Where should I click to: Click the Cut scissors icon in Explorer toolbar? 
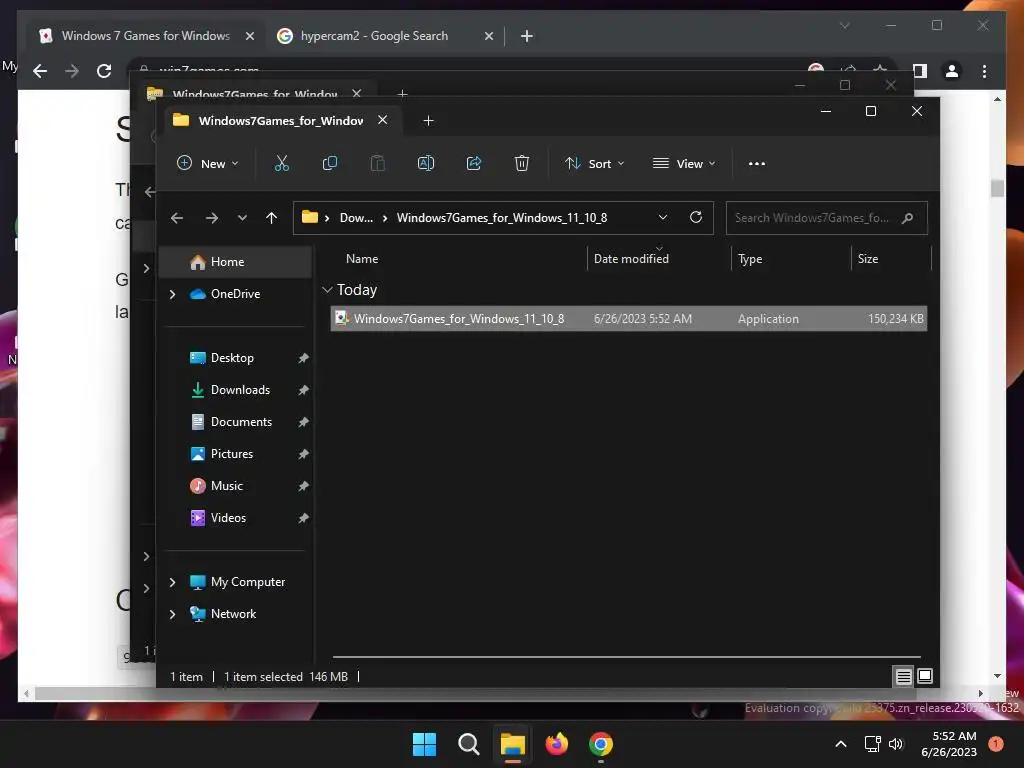[281, 163]
